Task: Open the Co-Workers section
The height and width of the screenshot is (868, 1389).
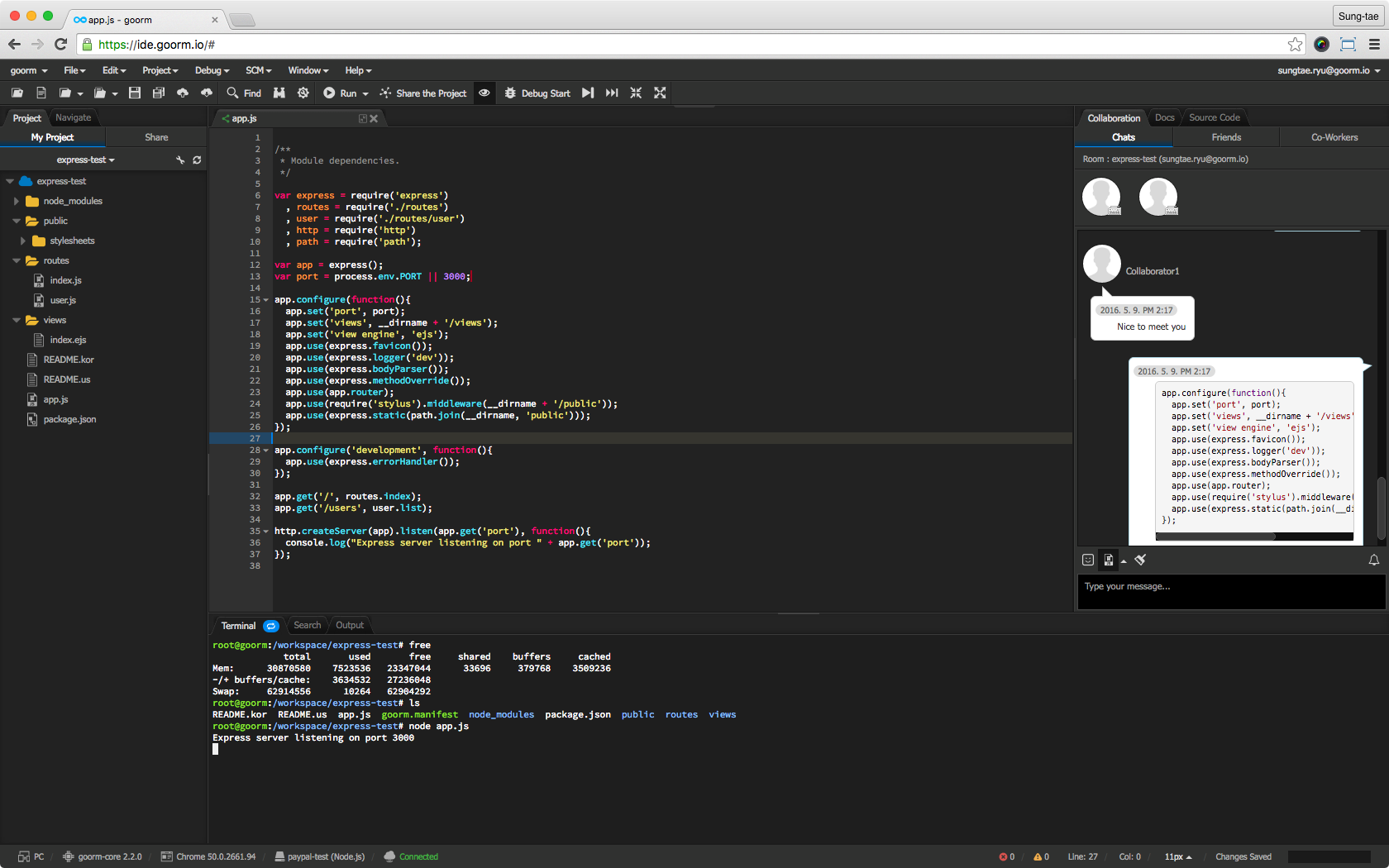Action: coord(1334,137)
